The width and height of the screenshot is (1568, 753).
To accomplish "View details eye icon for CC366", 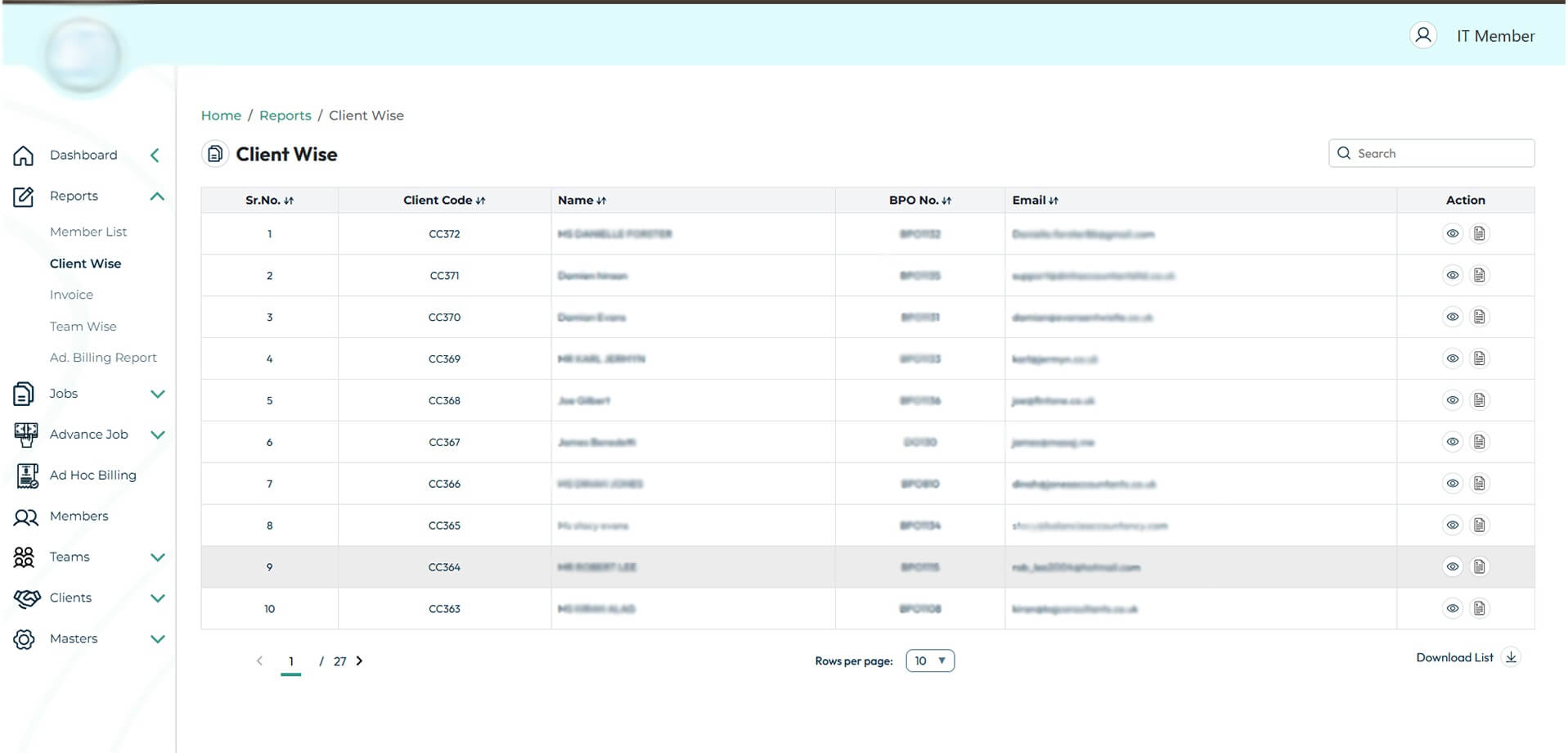I will click(1452, 484).
